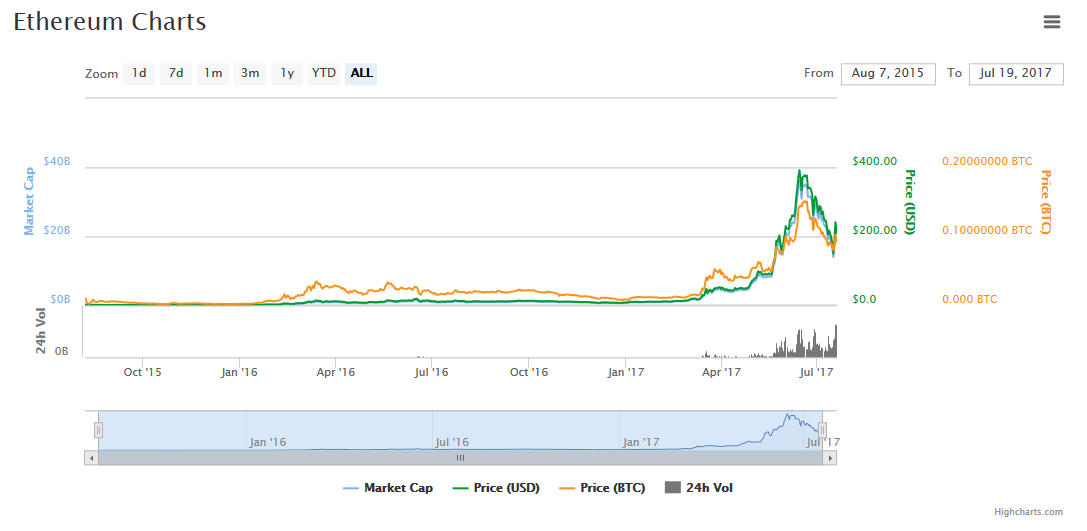
Task: Toggle Price (BTC) series in legend
Action: (602, 488)
